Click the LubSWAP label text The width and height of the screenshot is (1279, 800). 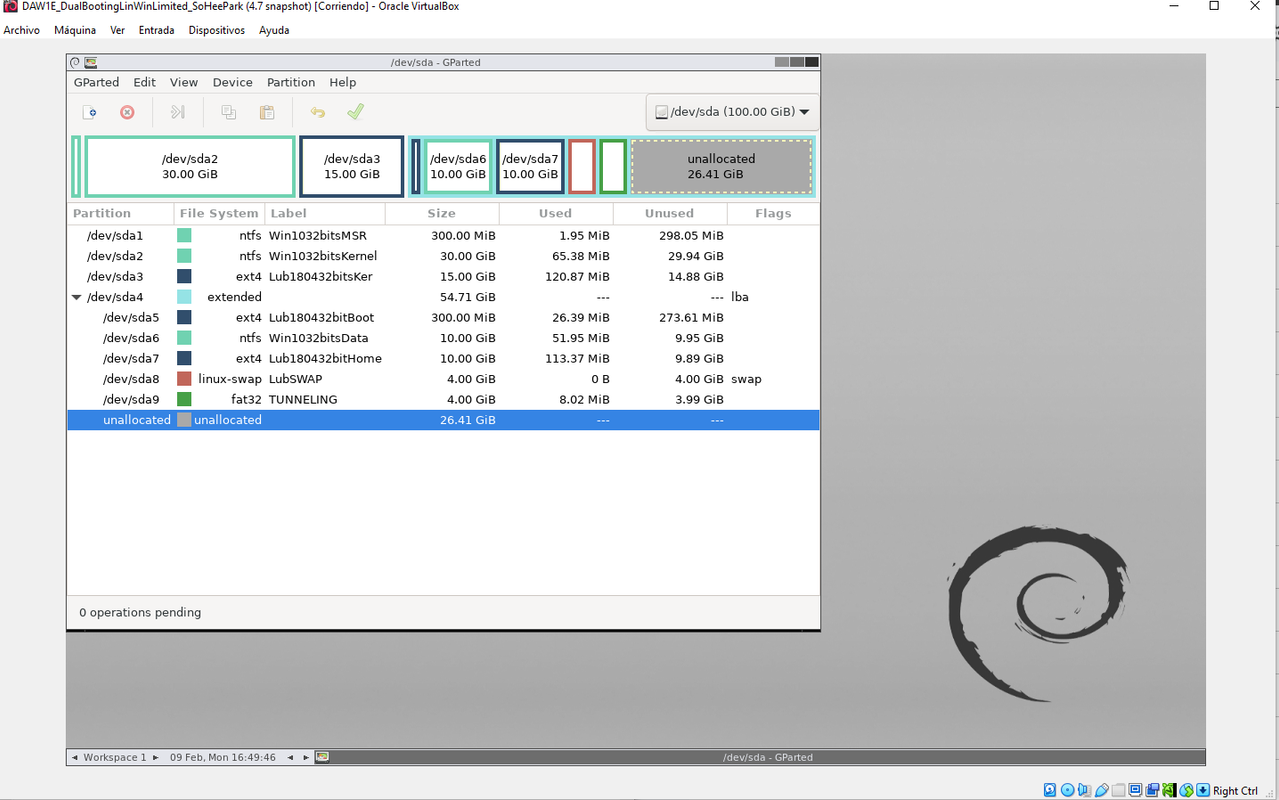point(295,379)
